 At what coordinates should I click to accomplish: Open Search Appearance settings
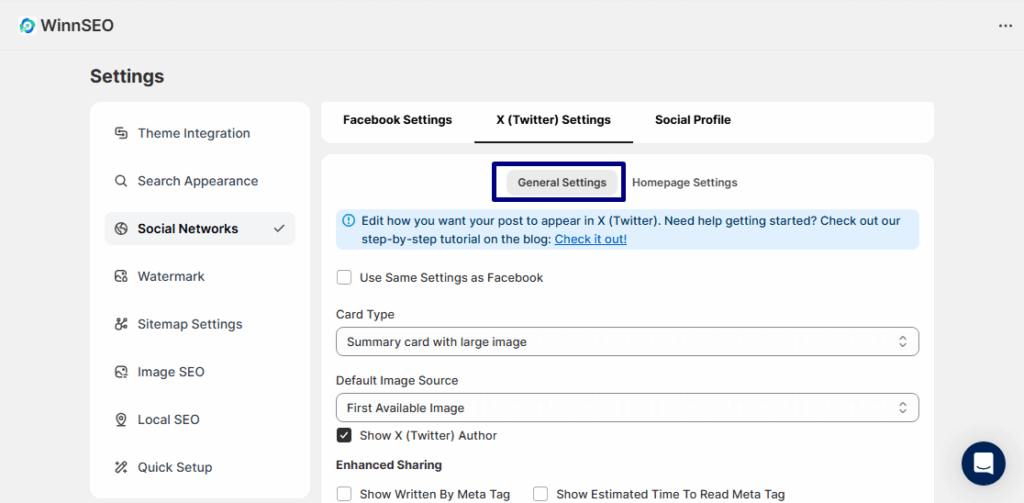[200, 181]
